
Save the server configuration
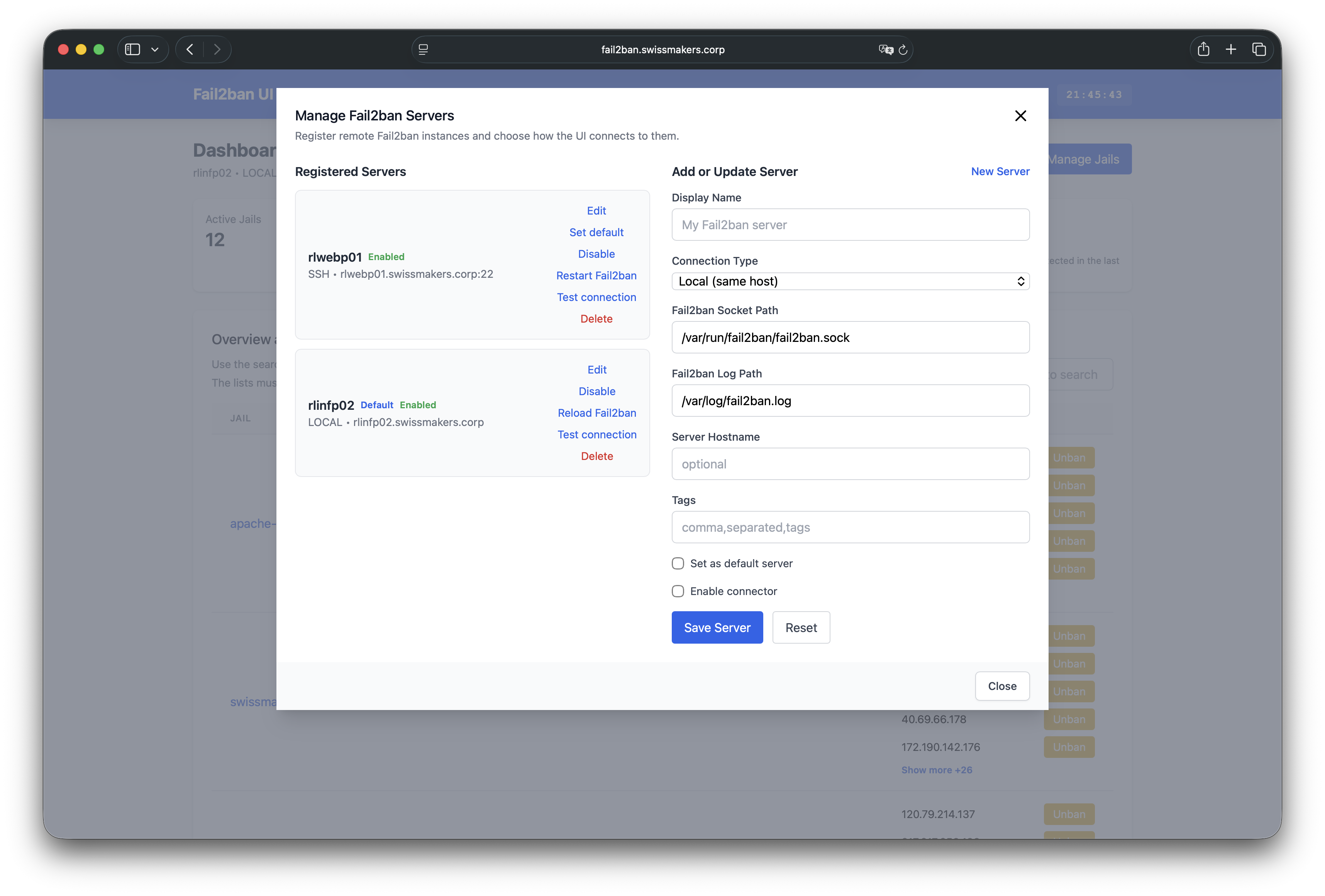[x=717, y=627]
